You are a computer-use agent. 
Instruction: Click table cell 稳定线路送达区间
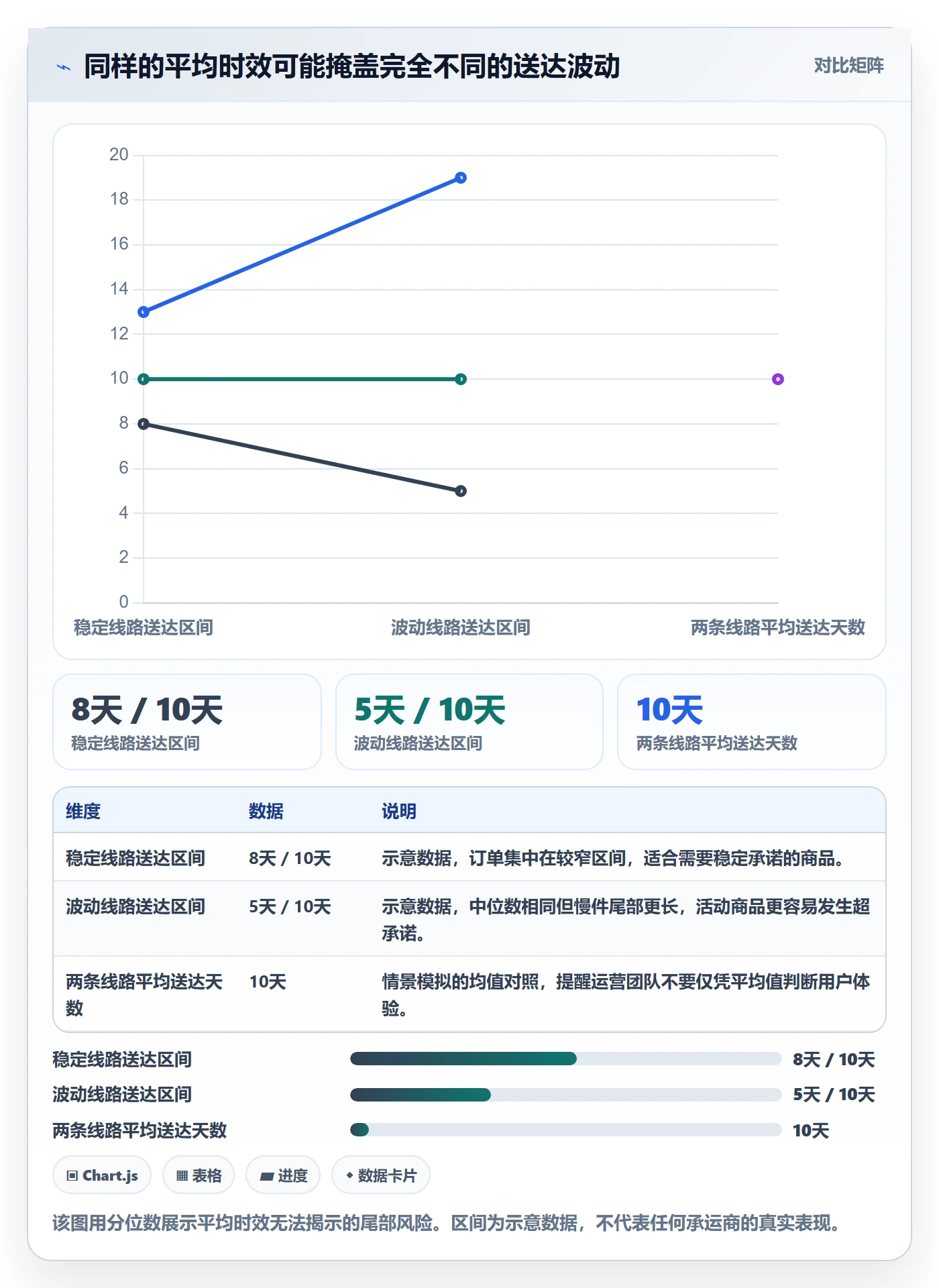(x=135, y=858)
